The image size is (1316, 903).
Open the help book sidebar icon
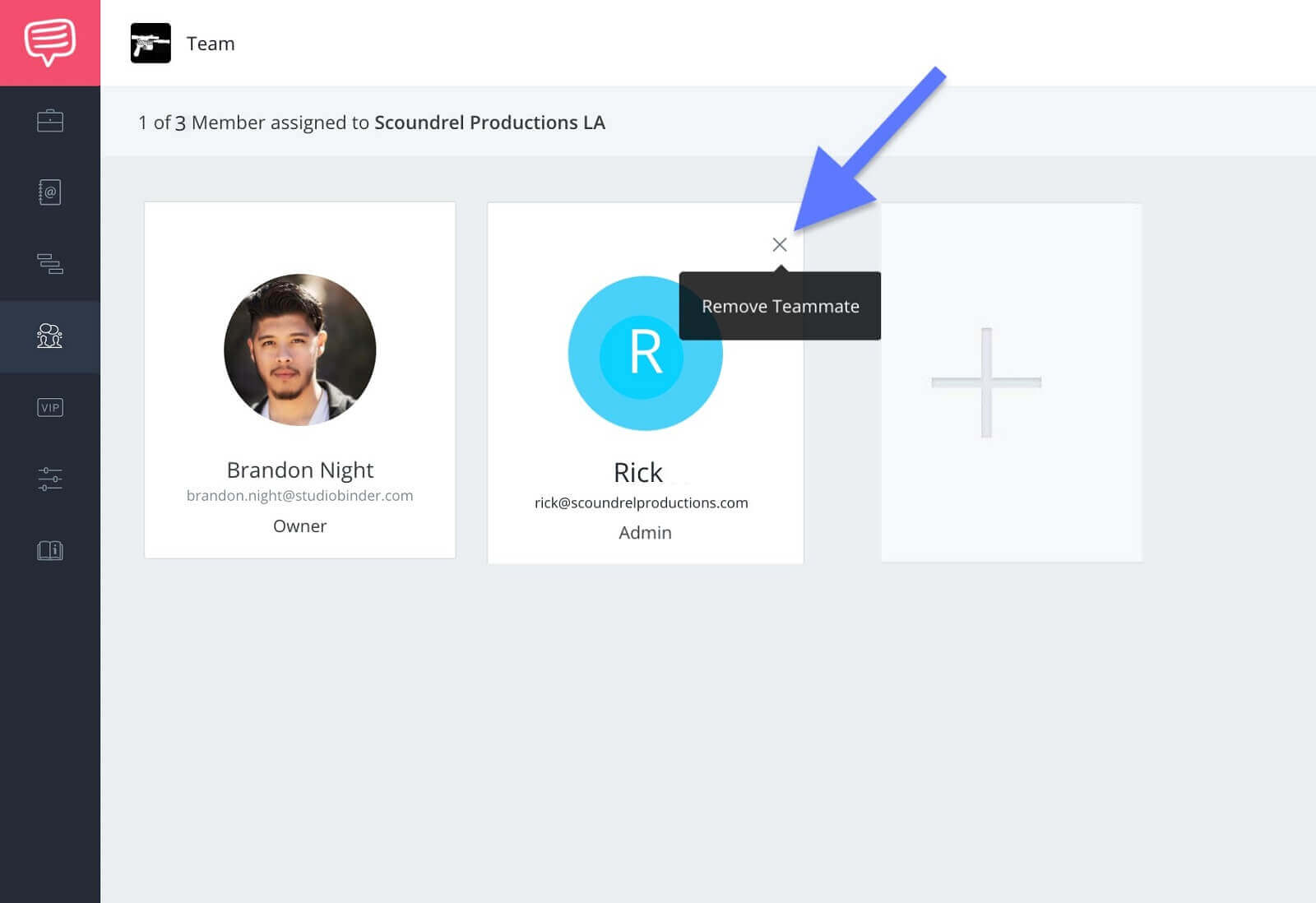tap(50, 550)
